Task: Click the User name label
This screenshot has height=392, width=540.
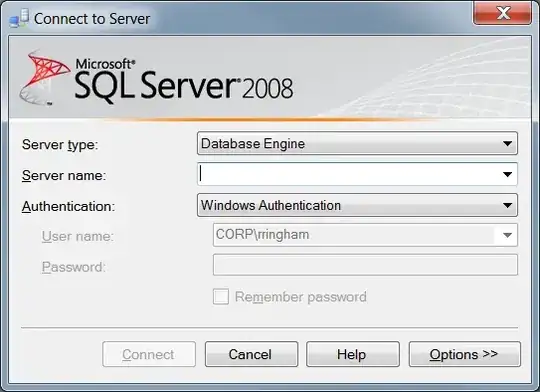Action: (x=78, y=236)
